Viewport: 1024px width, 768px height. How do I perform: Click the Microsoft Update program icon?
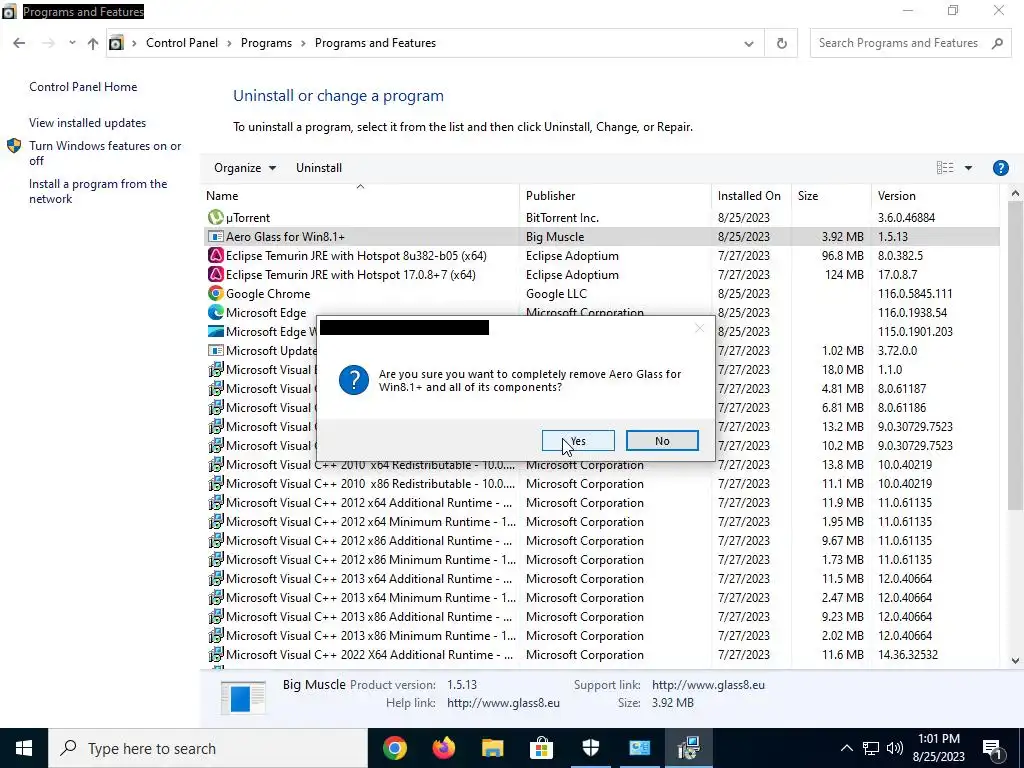216,351
